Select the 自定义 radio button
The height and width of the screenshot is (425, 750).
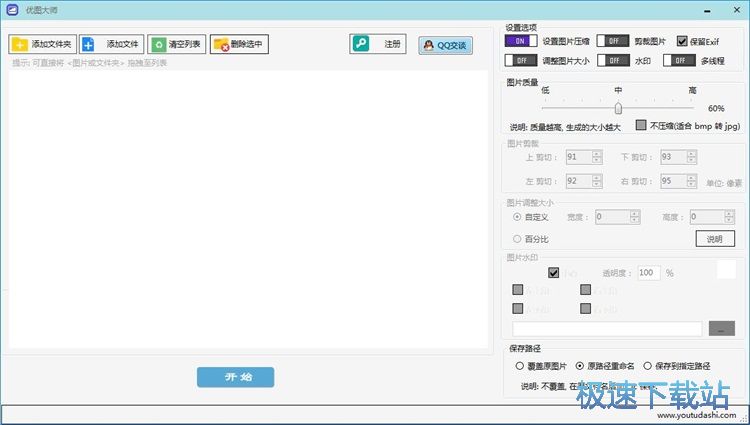click(x=517, y=217)
